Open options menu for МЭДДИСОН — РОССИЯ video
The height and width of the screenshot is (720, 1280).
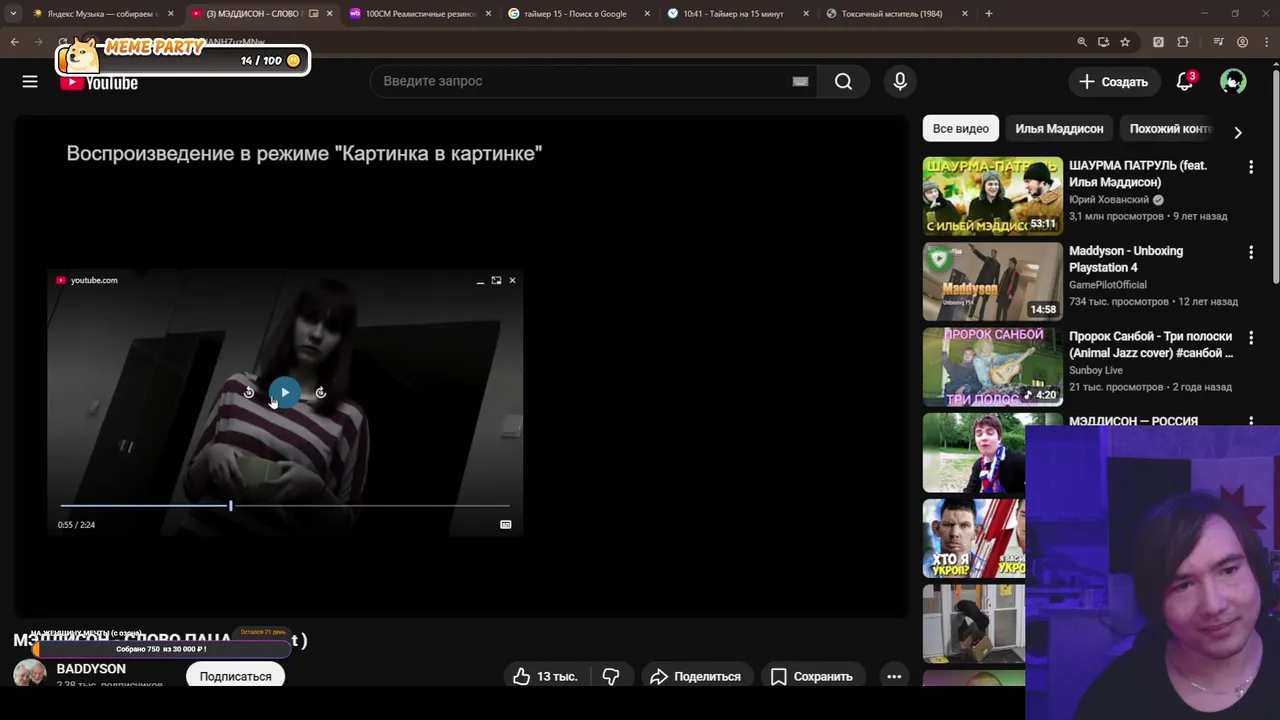pyautogui.click(x=1250, y=422)
